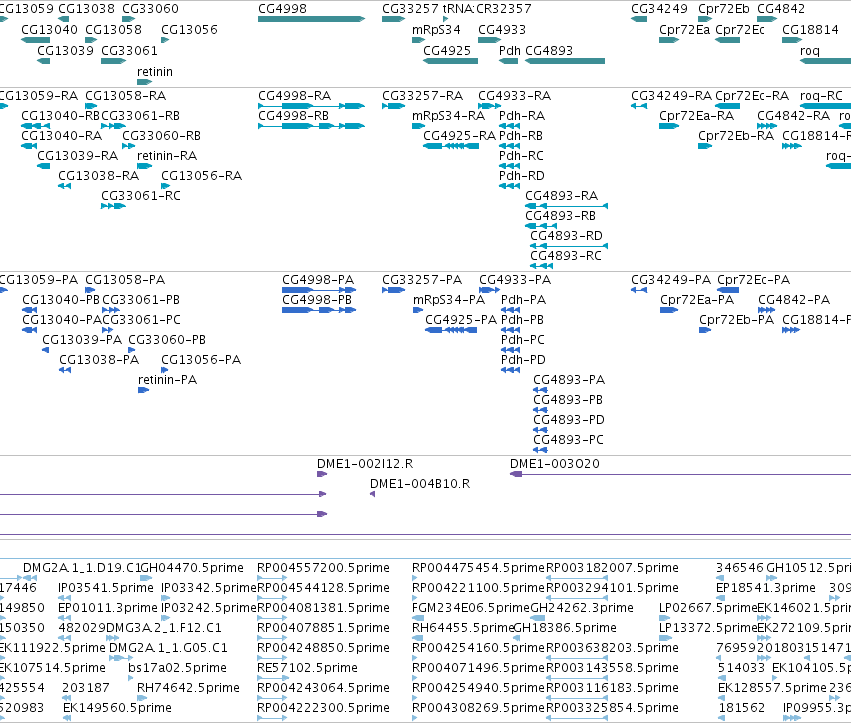The image size is (851, 723).
Task: Open the CG4893-PC protein label
Action: pos(568,440)
